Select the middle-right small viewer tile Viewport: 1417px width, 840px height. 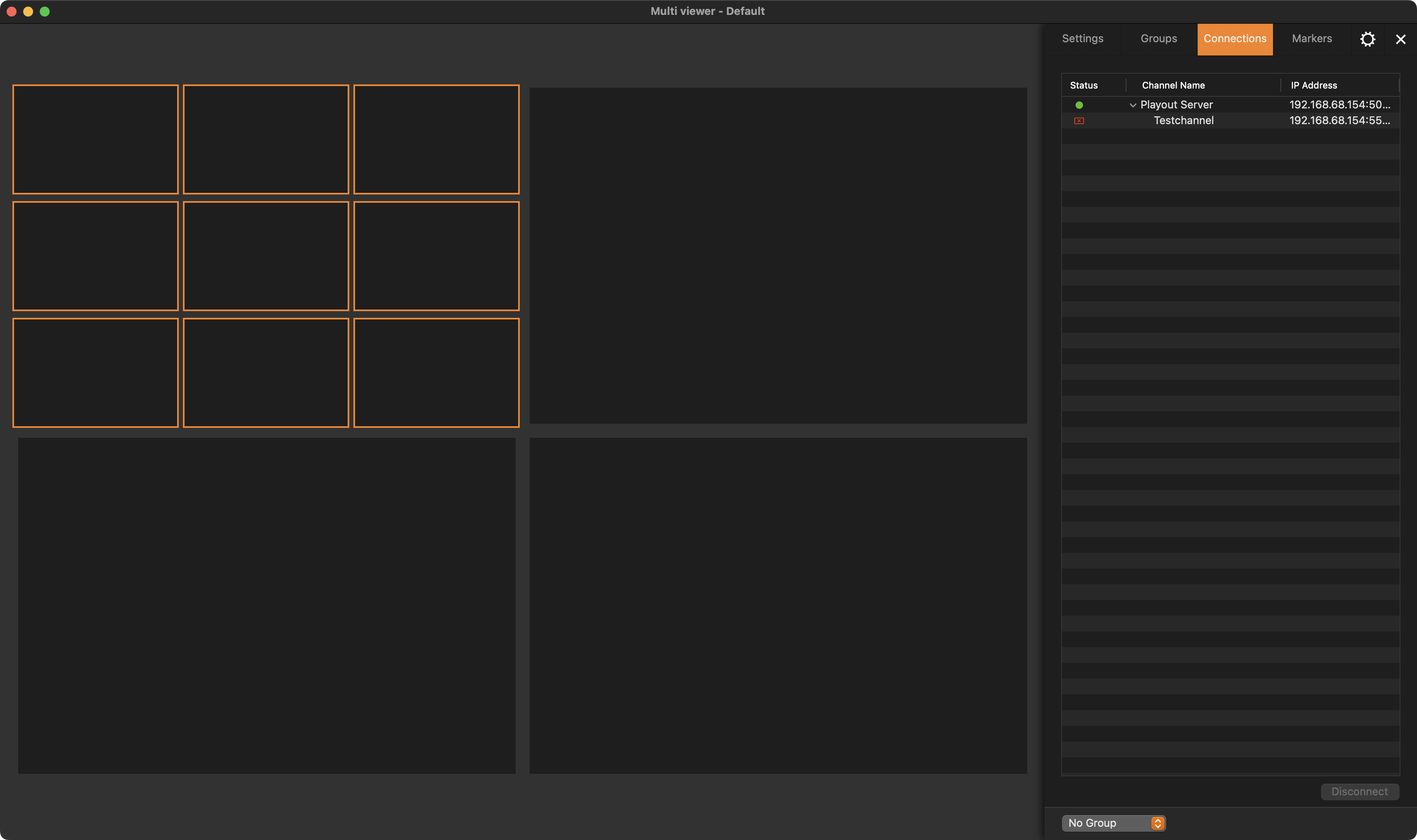click(436, 256)
